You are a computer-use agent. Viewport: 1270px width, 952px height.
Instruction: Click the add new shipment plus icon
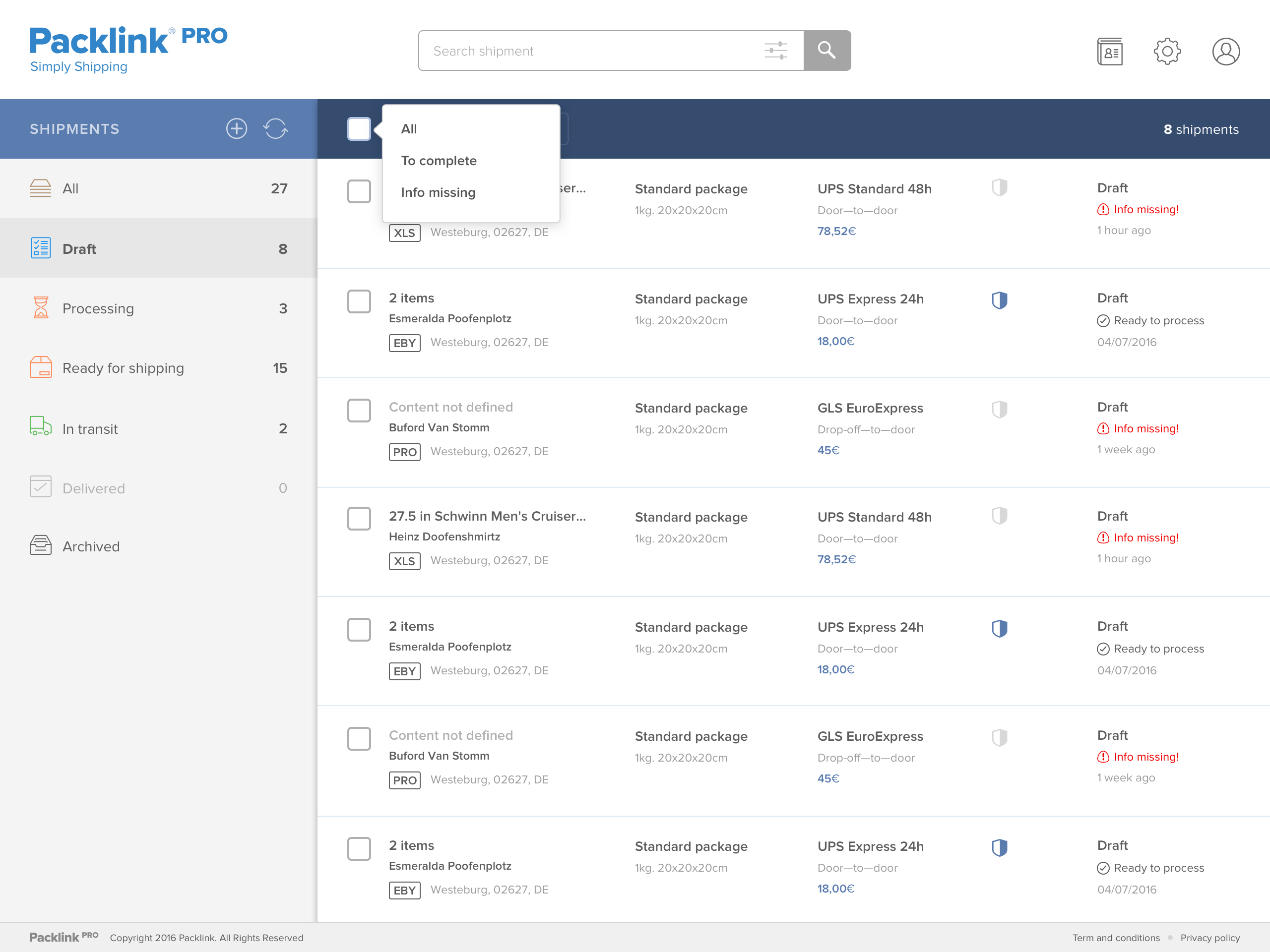coord(236,128)
